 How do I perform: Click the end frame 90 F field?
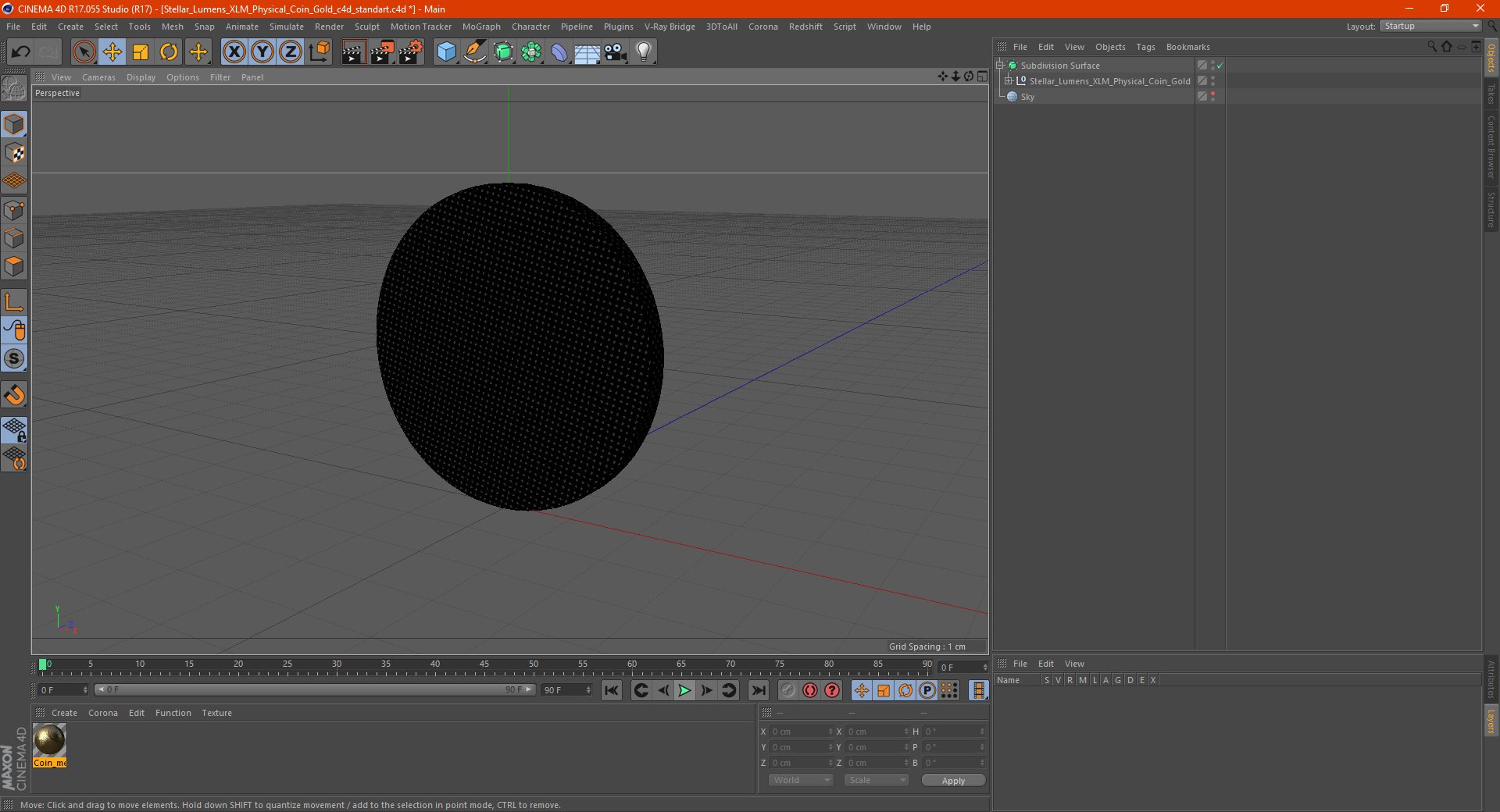566,690
